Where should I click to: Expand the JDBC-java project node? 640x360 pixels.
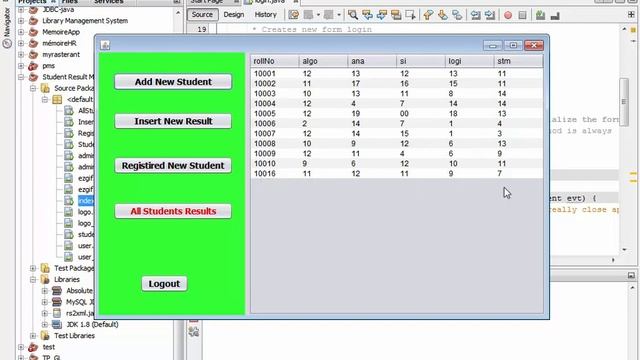(x=21, y=9)
